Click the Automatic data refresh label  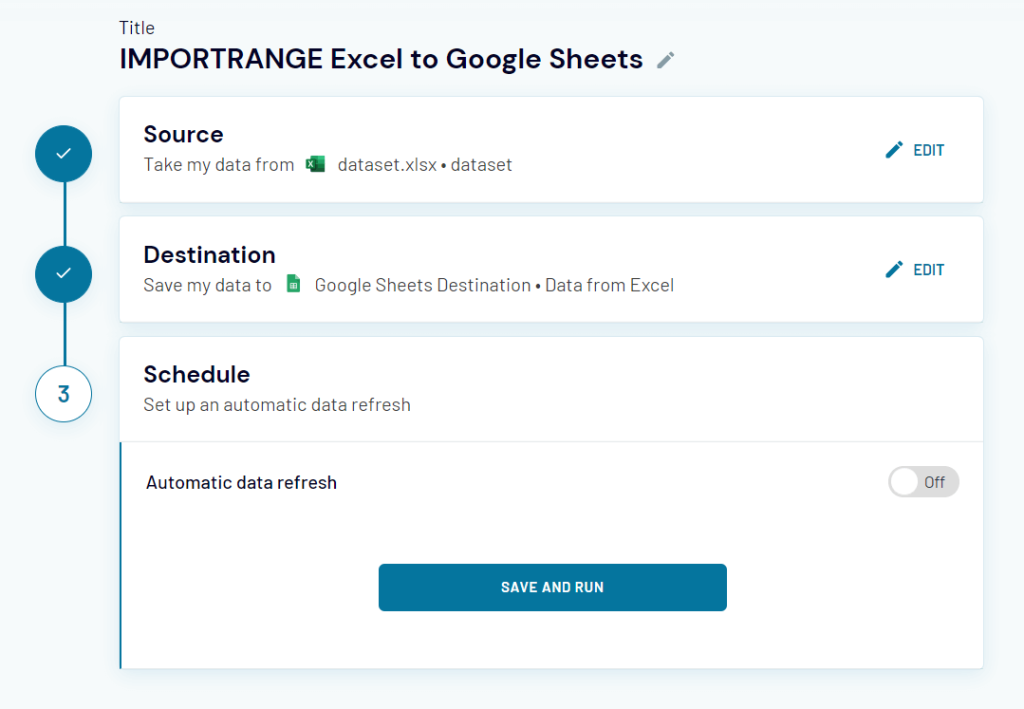(x=242, y=482)
